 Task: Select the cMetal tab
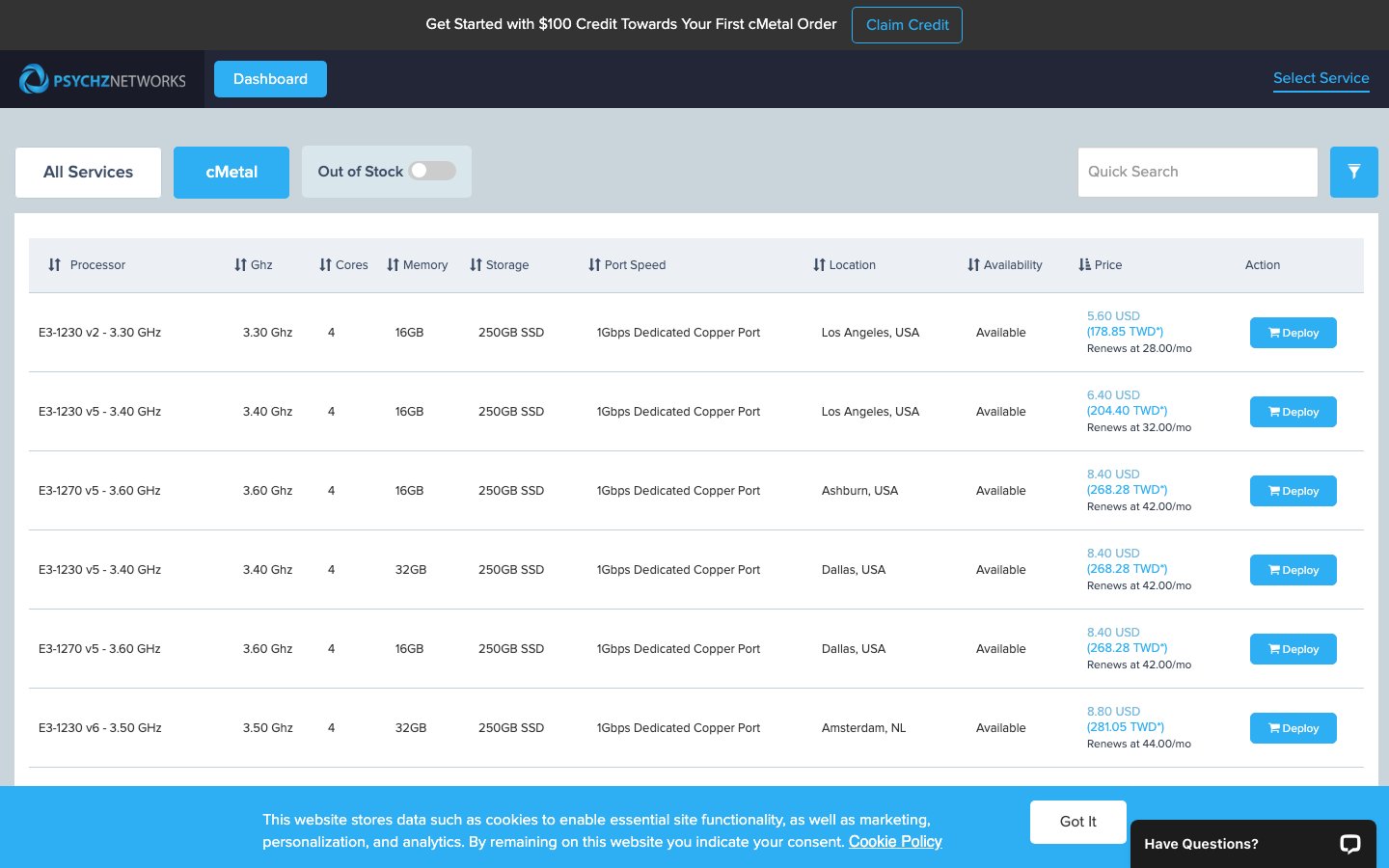point(231,173)
